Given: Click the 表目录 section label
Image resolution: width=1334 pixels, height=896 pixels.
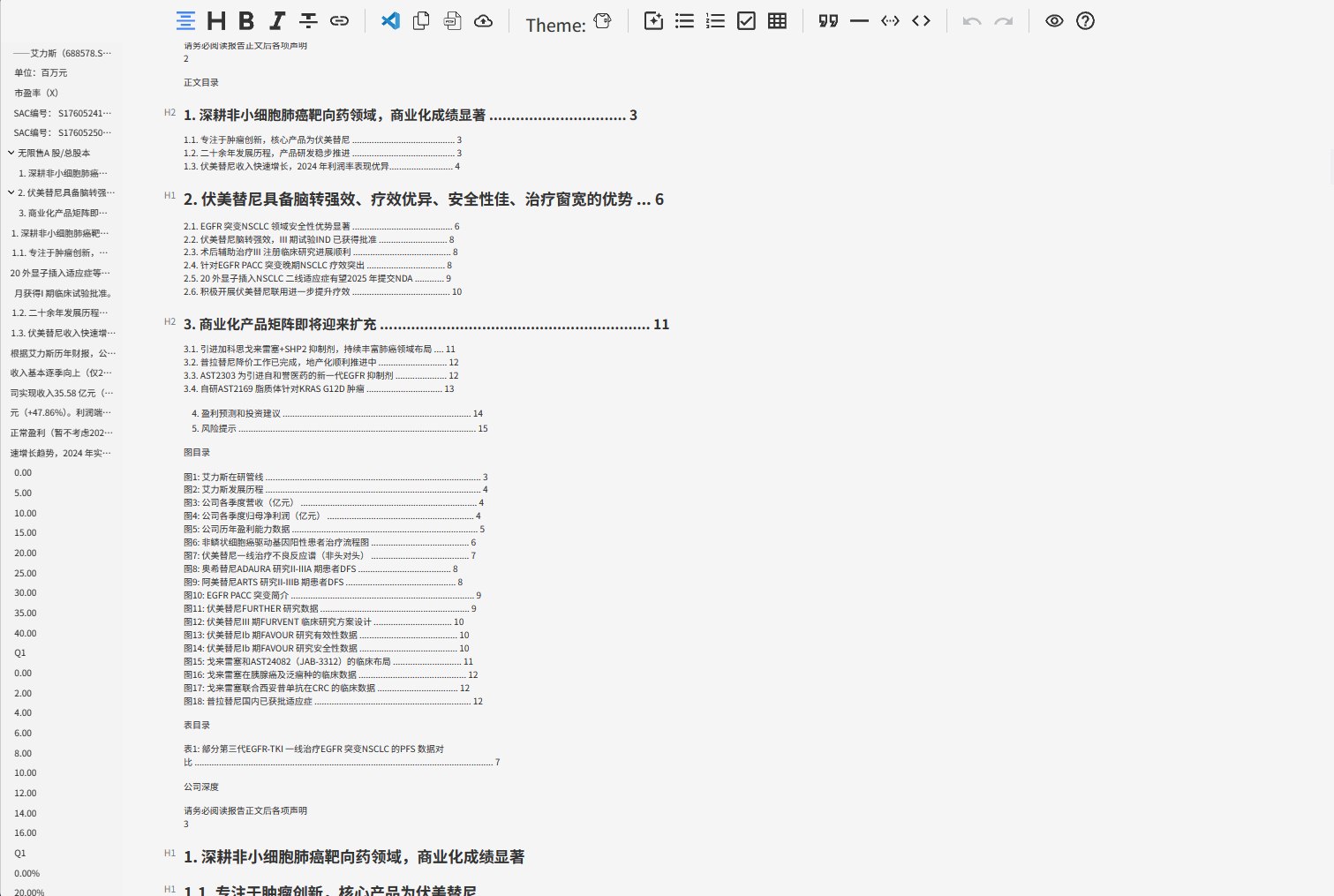Looking at the screenshot, I should [x=197, y=725].
